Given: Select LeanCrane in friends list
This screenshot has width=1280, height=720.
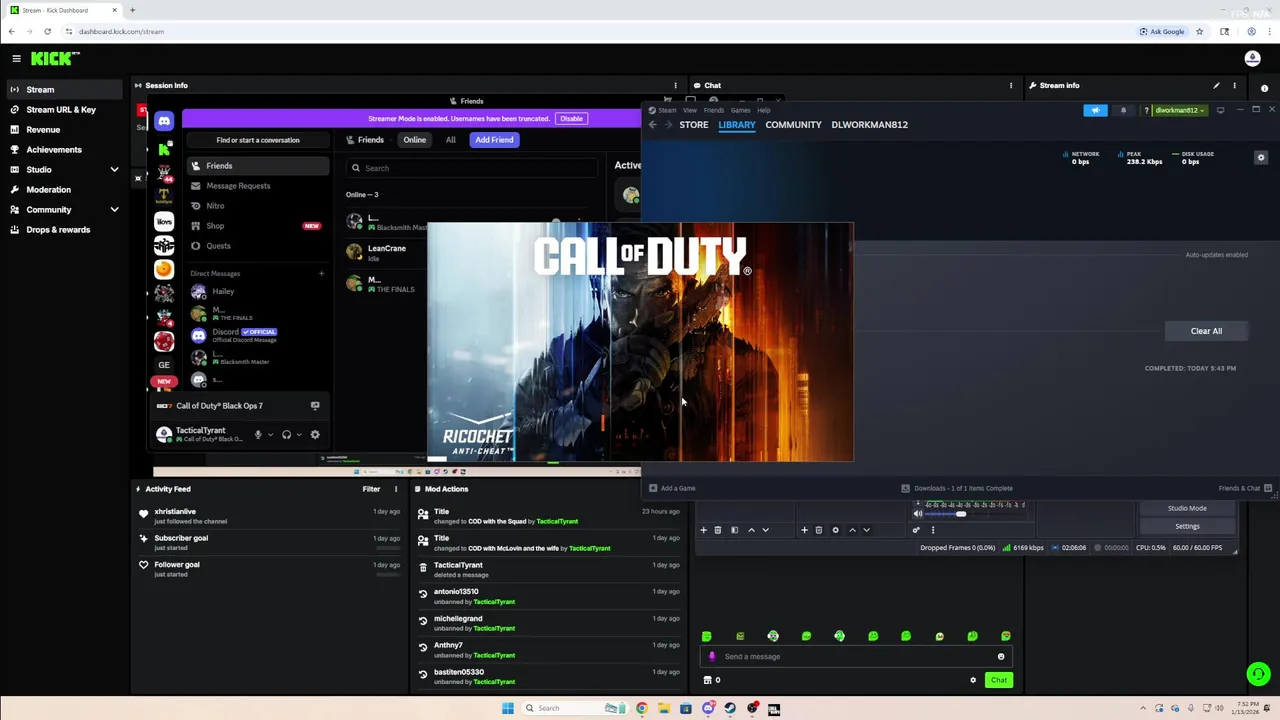Looking at the screenshot, I should 386,252.
